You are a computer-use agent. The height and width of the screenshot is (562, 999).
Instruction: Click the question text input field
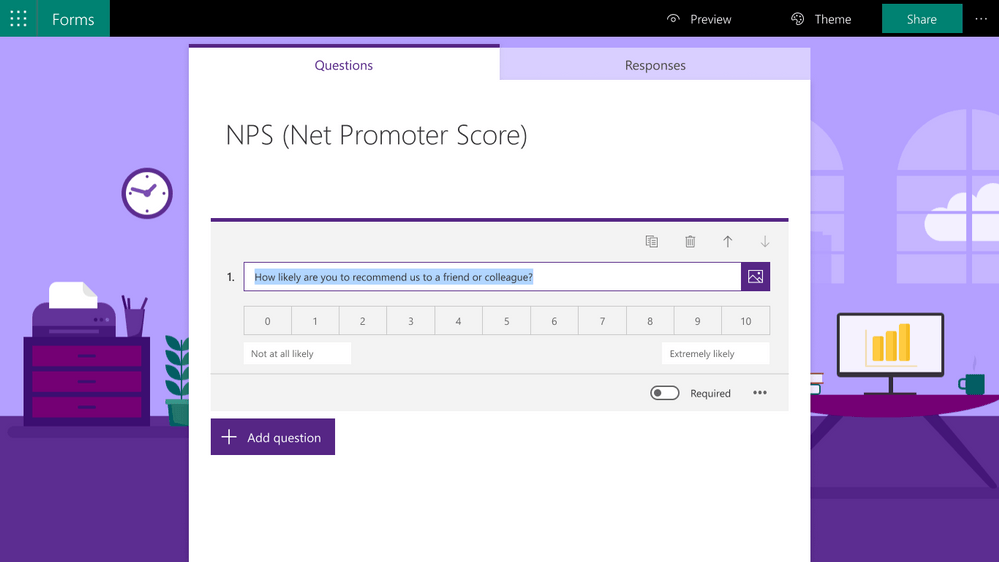(x=492, y=277)
